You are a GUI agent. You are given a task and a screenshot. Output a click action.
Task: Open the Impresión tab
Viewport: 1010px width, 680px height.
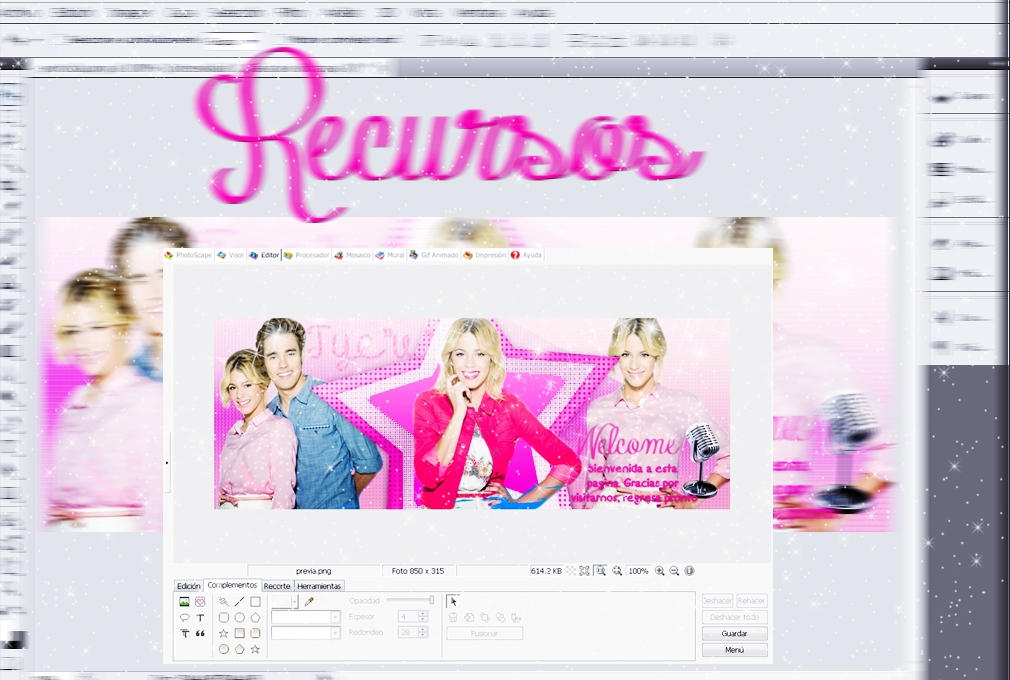[x=485, y=255]
